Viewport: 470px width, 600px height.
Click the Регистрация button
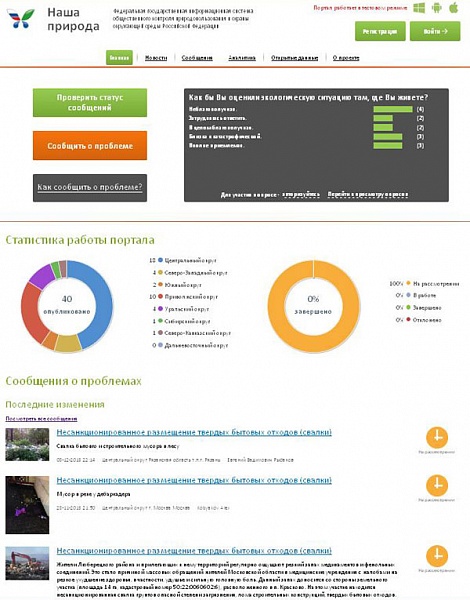point(380,31)
